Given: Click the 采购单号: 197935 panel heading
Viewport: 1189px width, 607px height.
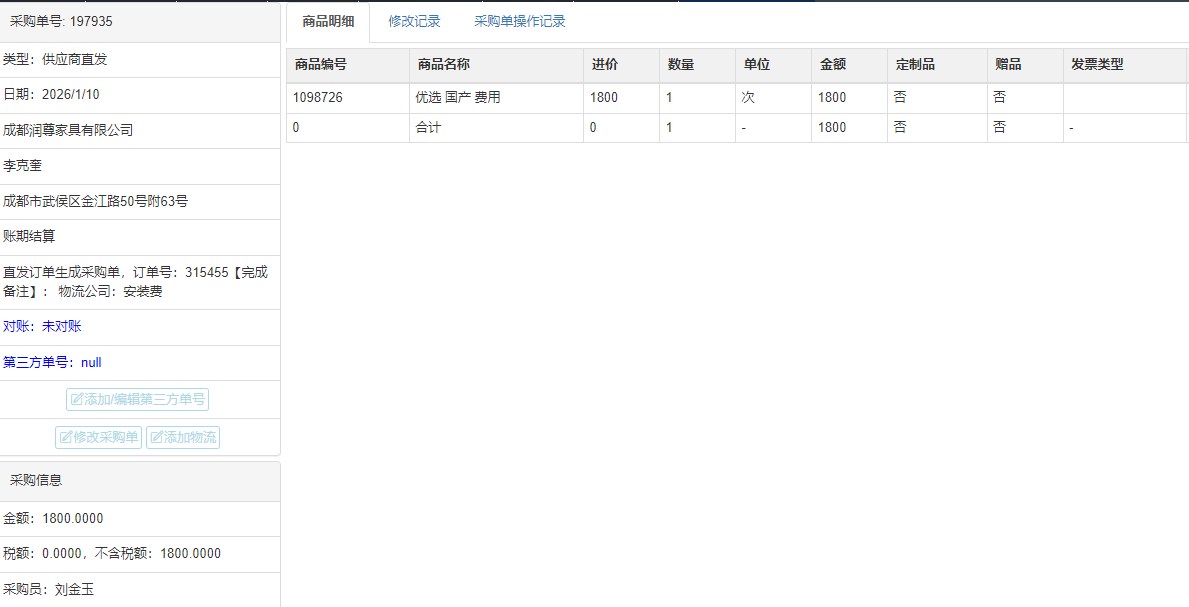Looking at the screenshot, I should [61, 21].
